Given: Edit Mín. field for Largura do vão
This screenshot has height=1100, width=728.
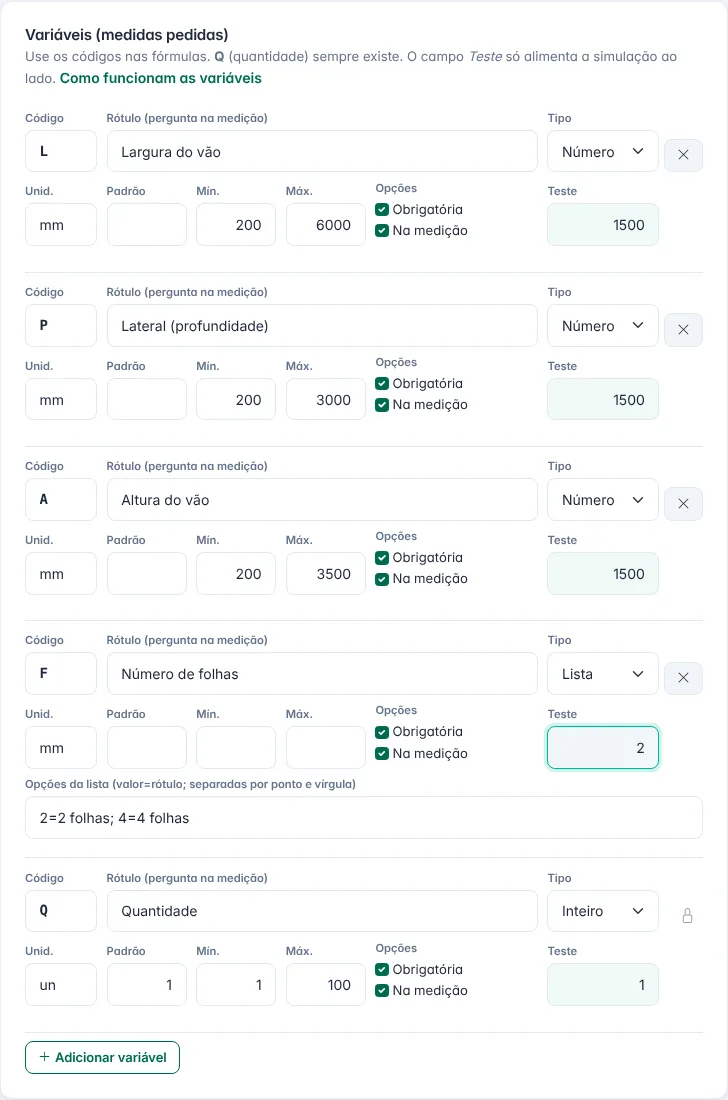Looking at the screenshot, I should point(236,224).
